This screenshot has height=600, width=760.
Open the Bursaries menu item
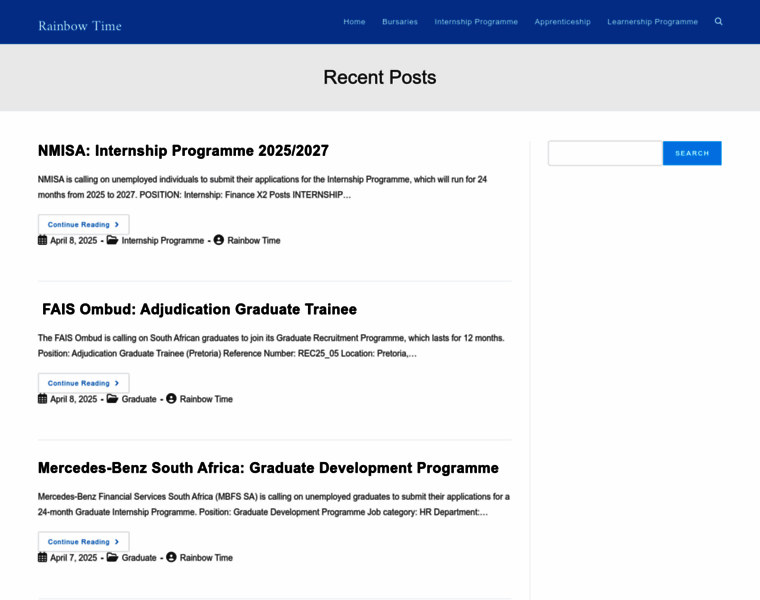pyautogui.click(x=400, y=22)
